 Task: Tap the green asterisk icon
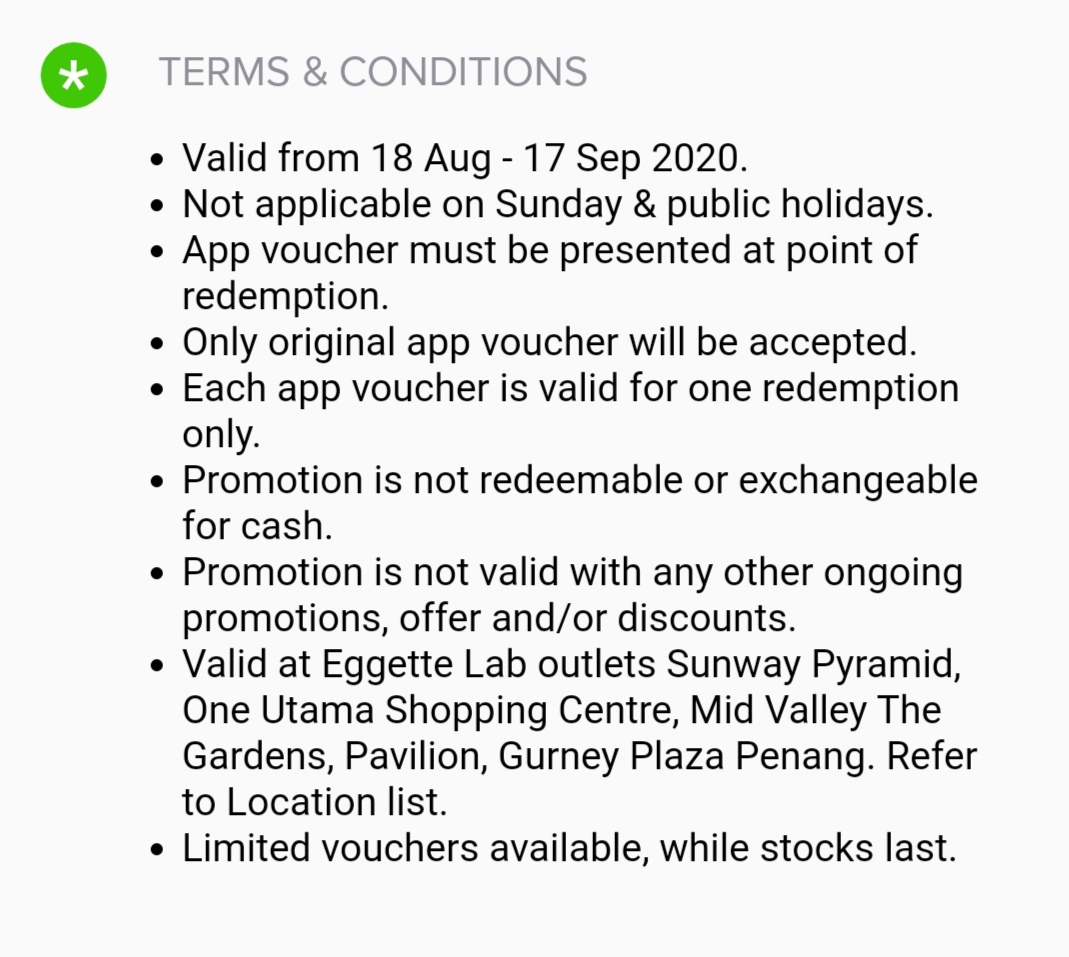73,75
